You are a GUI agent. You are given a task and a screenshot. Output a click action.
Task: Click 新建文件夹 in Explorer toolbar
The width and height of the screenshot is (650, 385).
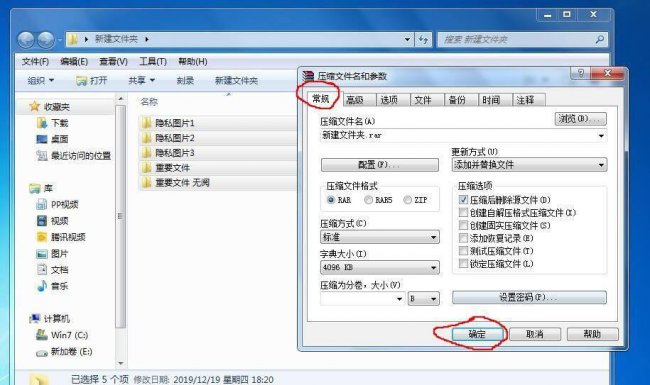click(x=236, y=80)
